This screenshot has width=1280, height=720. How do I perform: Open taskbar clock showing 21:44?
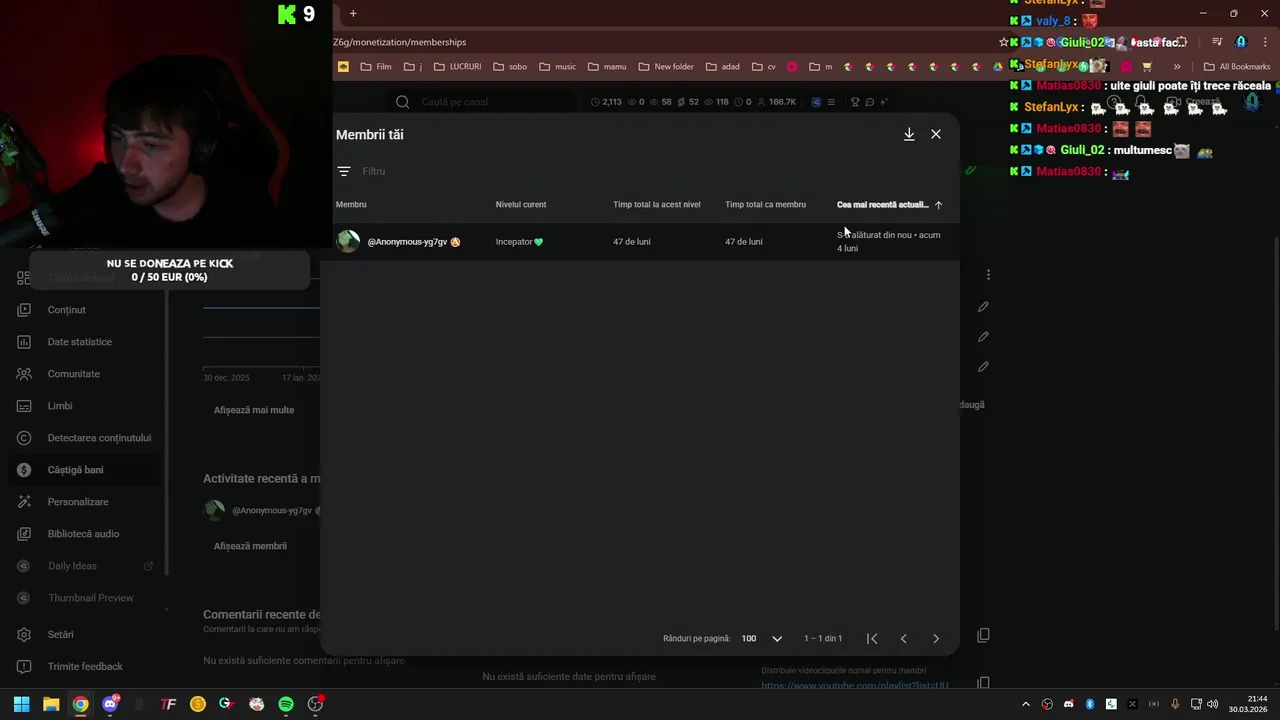(1250, 704)
